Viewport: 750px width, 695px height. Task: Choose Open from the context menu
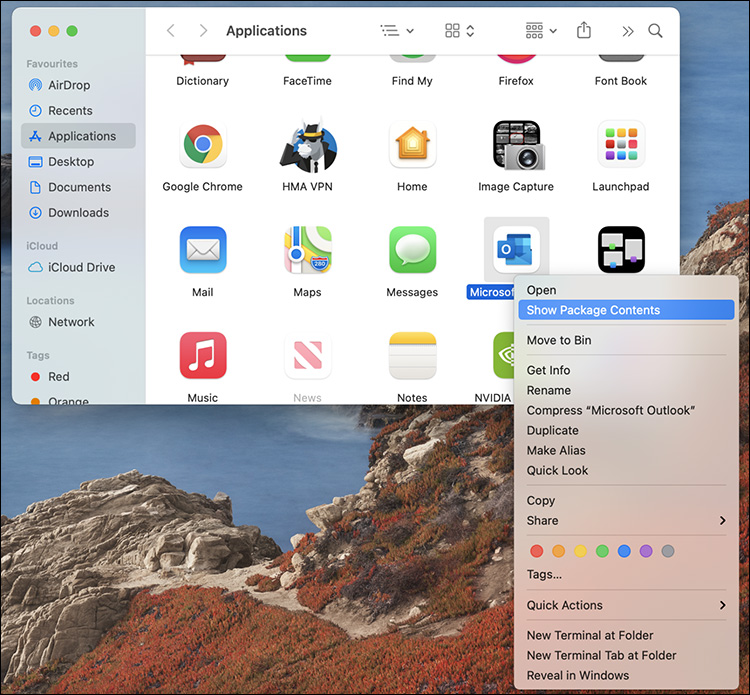626,290
